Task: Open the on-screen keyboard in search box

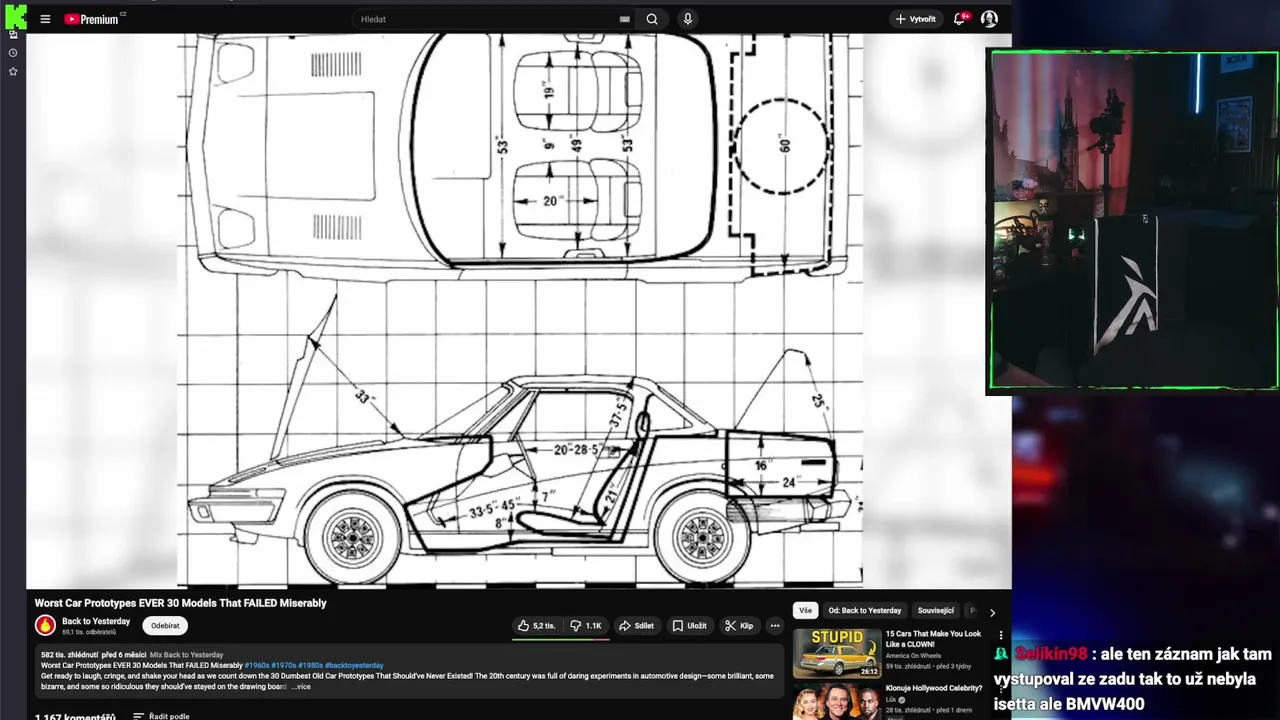Action: pos(625,19)
